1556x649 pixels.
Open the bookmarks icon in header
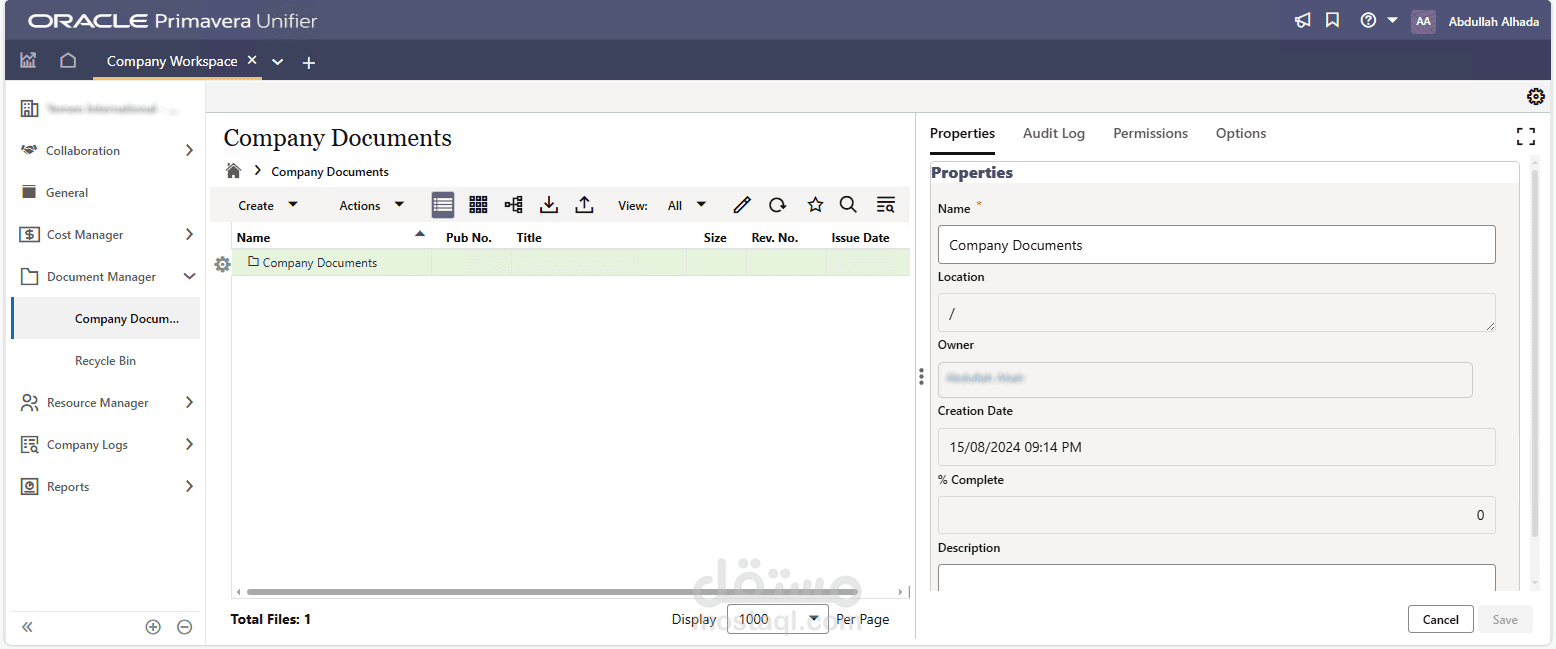pos(1332,20)
